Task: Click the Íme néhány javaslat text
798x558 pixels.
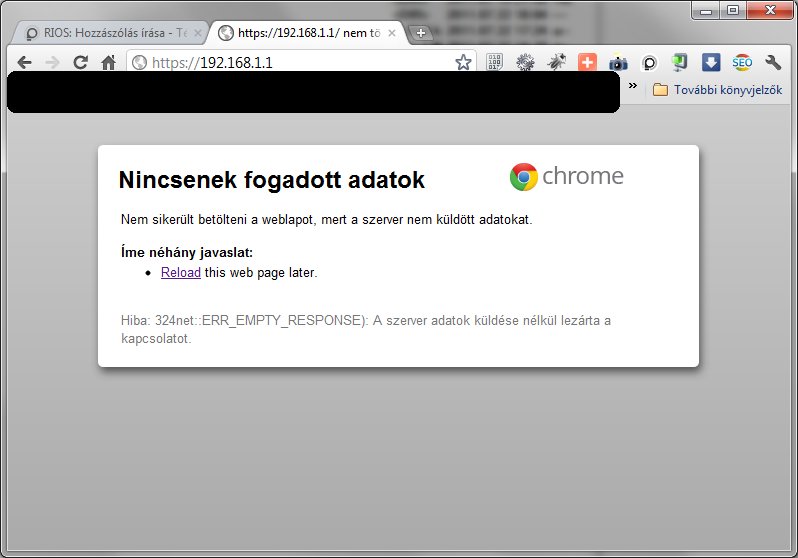Action: point(187,252)
